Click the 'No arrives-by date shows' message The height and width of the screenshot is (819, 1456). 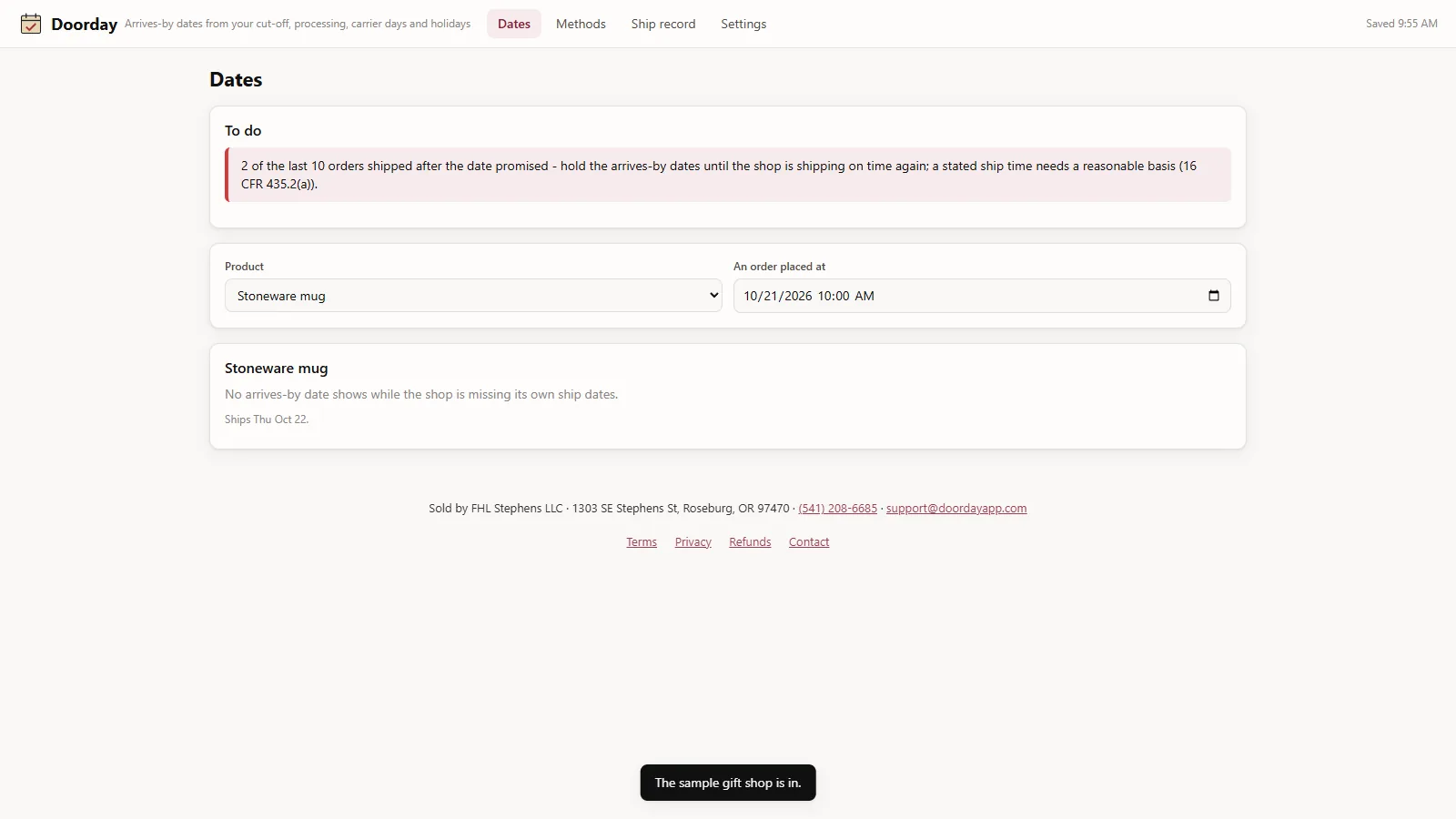[x=421, y=395]
